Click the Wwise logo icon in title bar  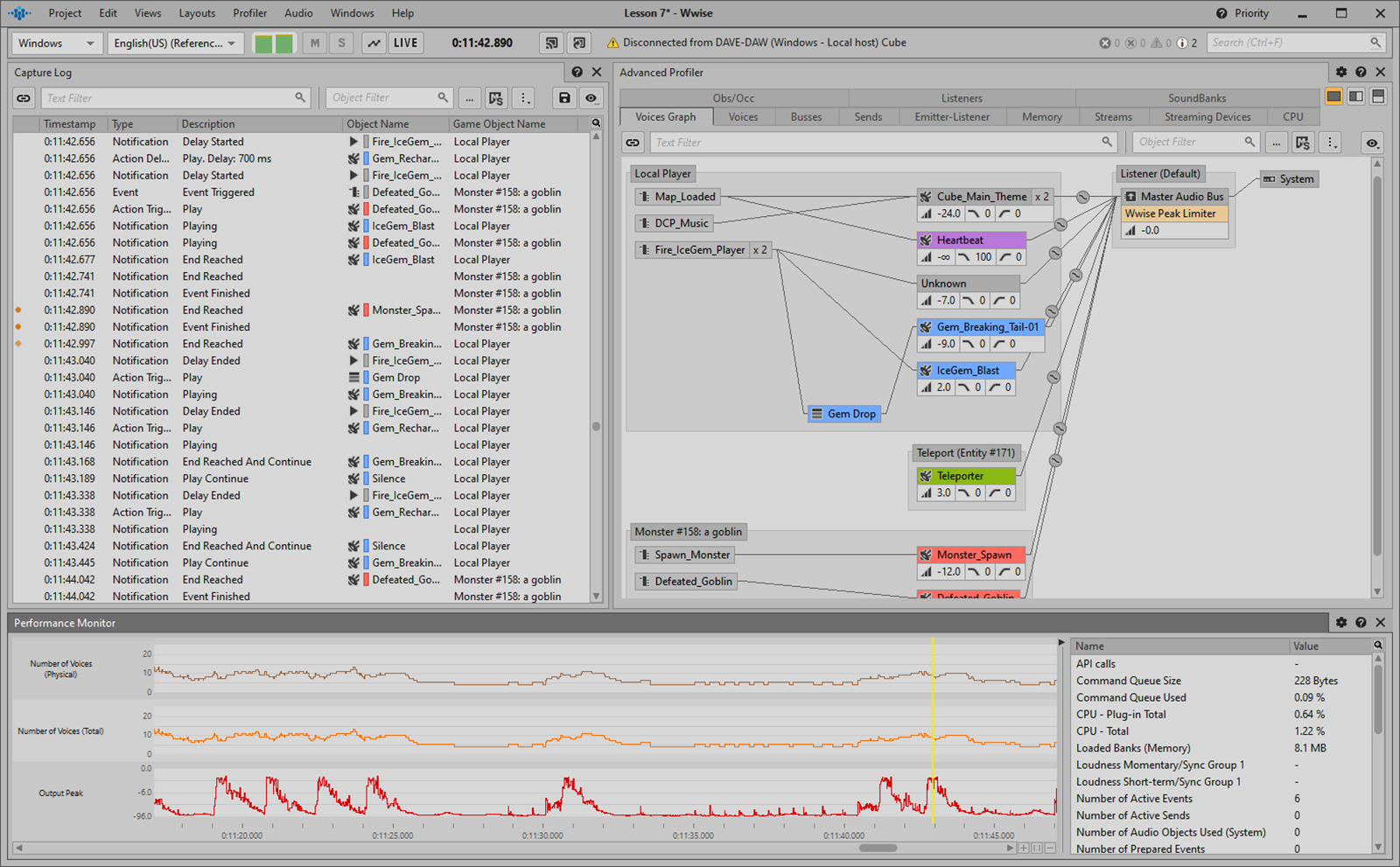pos(18,13)
